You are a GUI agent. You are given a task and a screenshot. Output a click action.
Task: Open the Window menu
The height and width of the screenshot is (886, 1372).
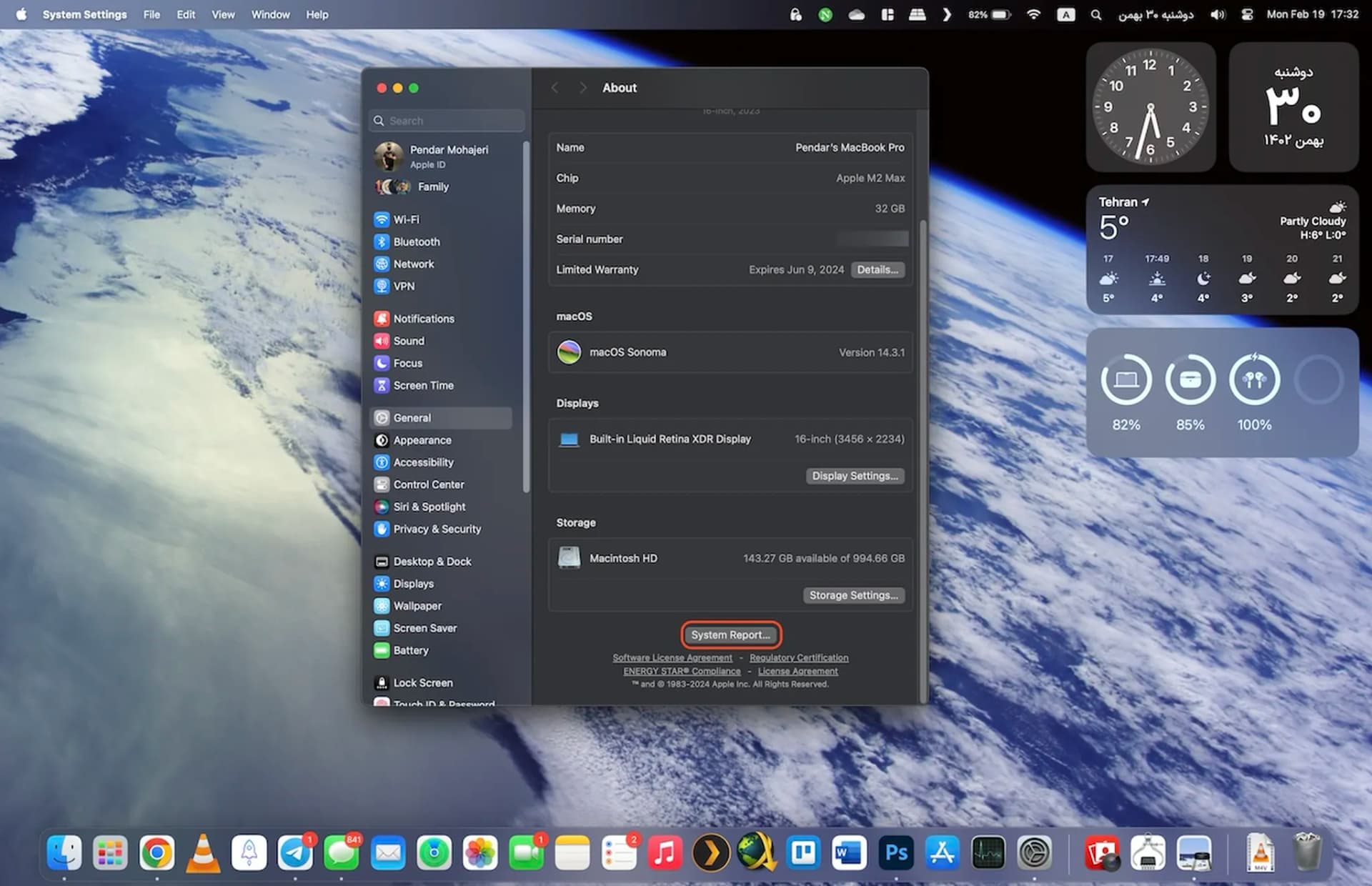270,14
